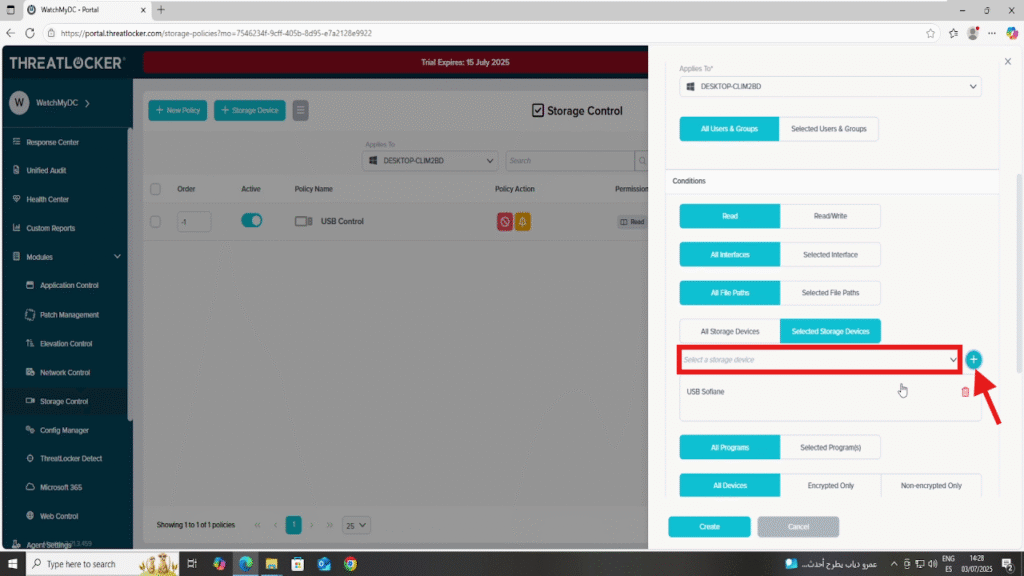Choose Read permission

729,216
